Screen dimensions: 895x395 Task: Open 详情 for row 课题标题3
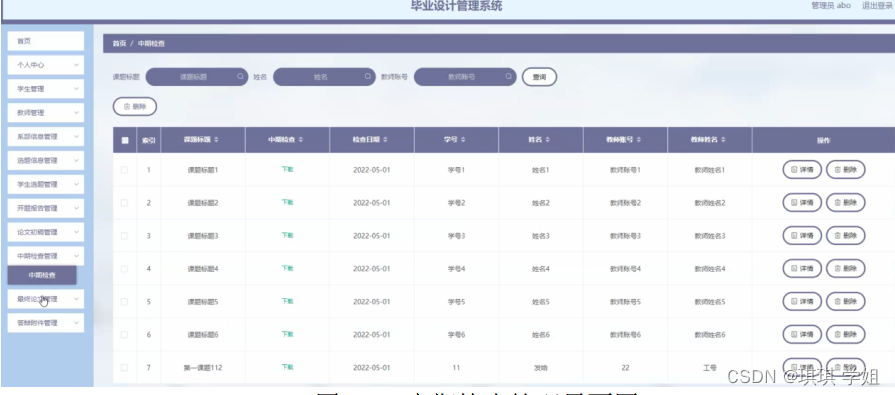coord(802,236)
